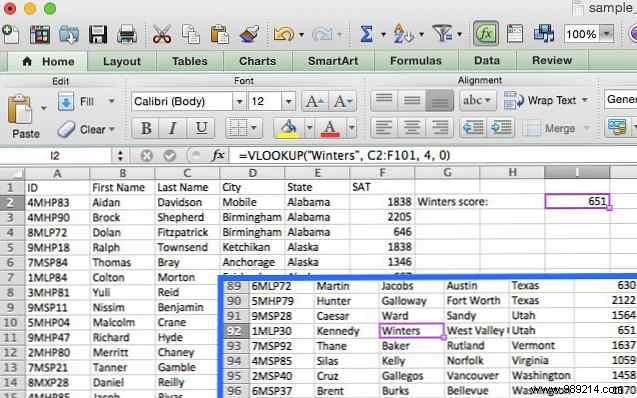Open the Charts tab

click(257, 61)
